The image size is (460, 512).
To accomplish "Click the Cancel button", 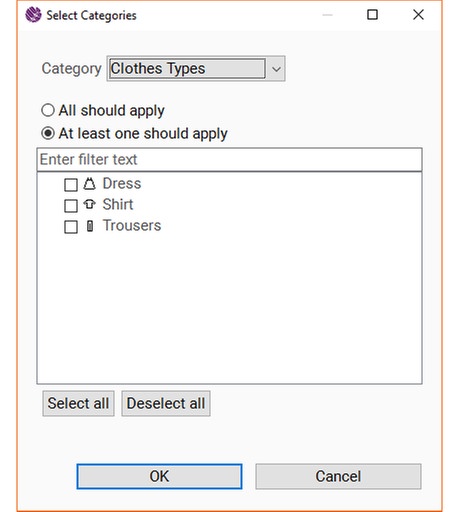I will pyautogui.click(x=338, y=476).
